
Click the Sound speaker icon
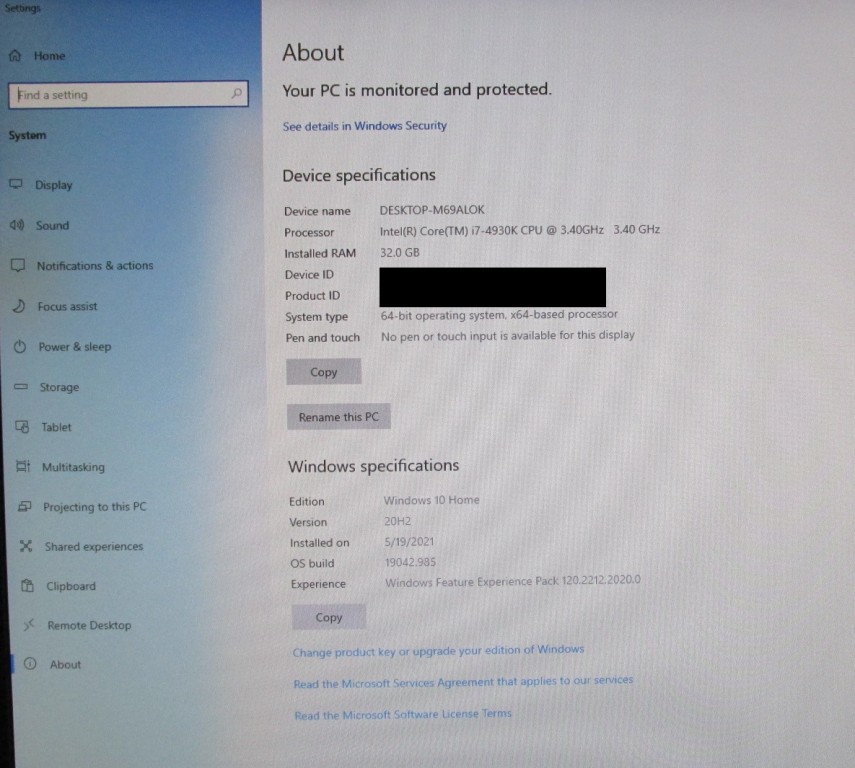coord(17,225)
